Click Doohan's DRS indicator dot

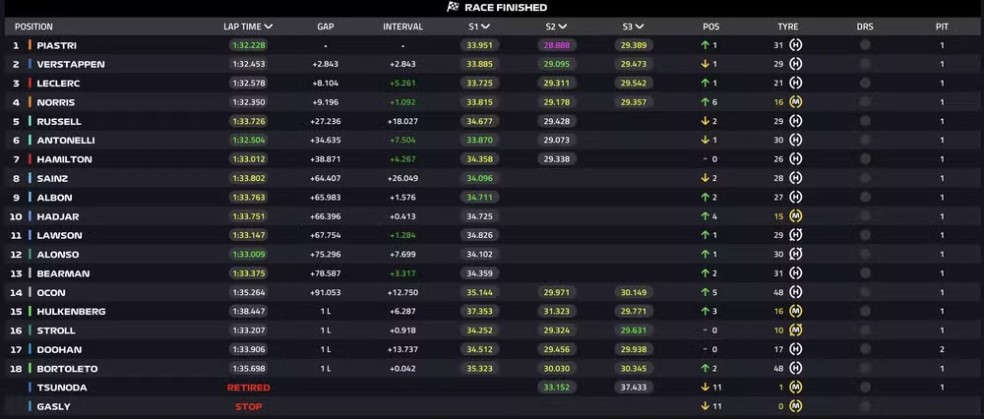[x=865, y=349]
